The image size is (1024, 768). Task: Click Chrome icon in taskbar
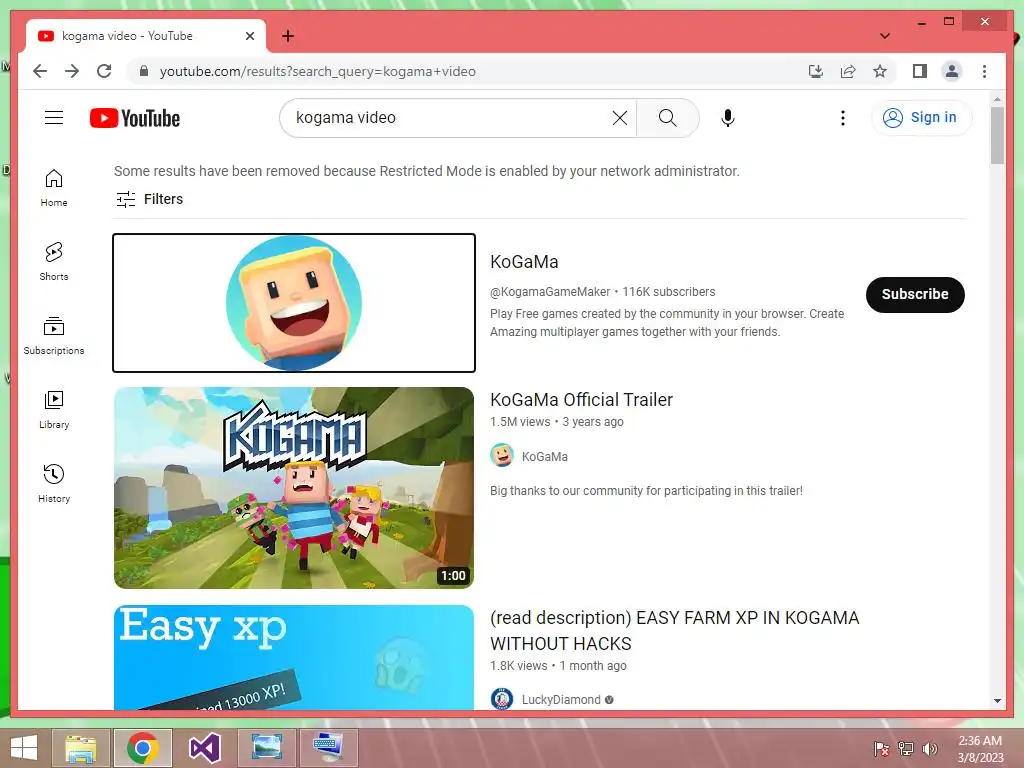click(x=143, y=748)
